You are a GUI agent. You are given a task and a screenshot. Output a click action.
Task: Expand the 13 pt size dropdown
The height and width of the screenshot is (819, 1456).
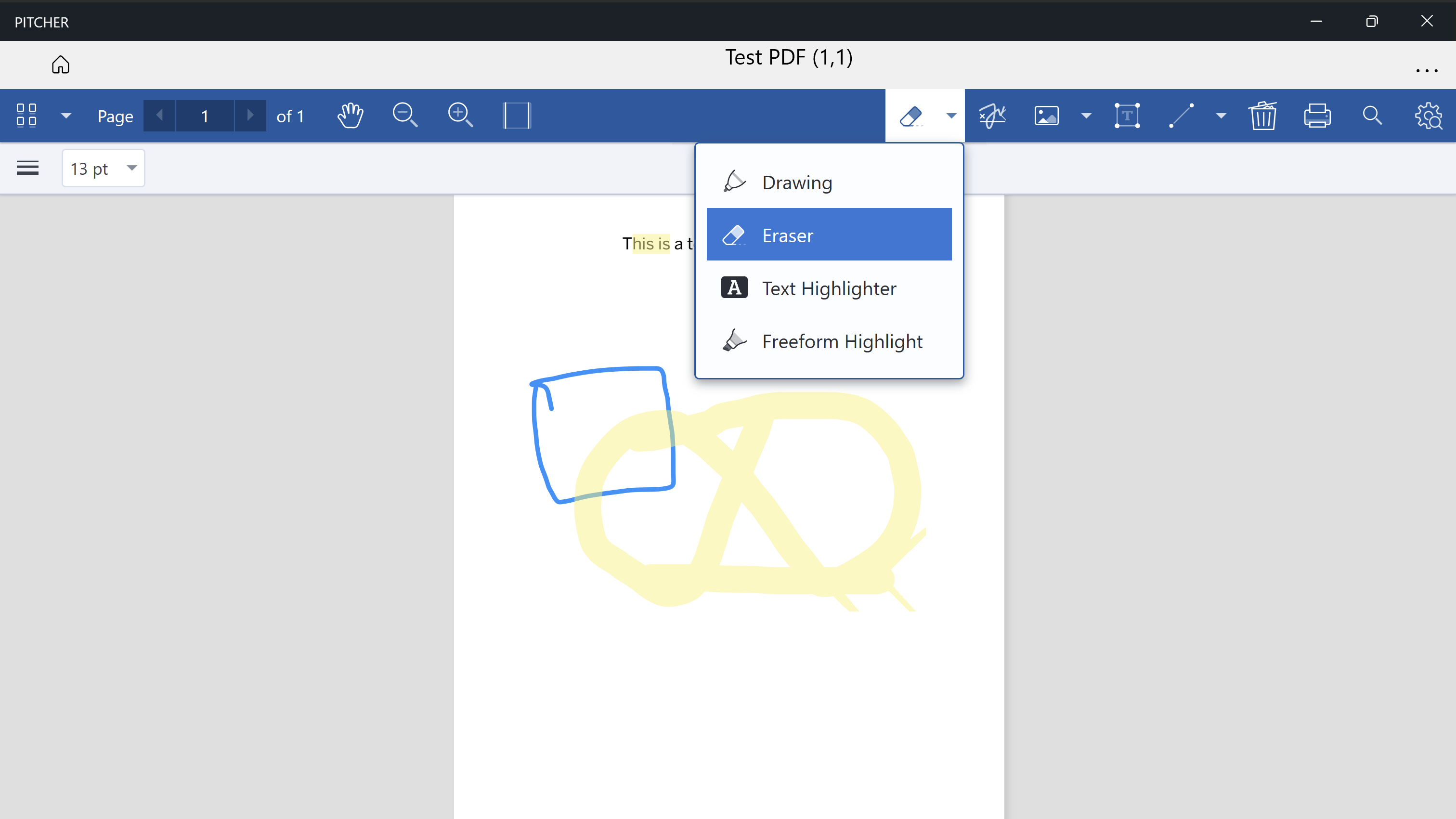pyautogui.click(x=131, y=168)
